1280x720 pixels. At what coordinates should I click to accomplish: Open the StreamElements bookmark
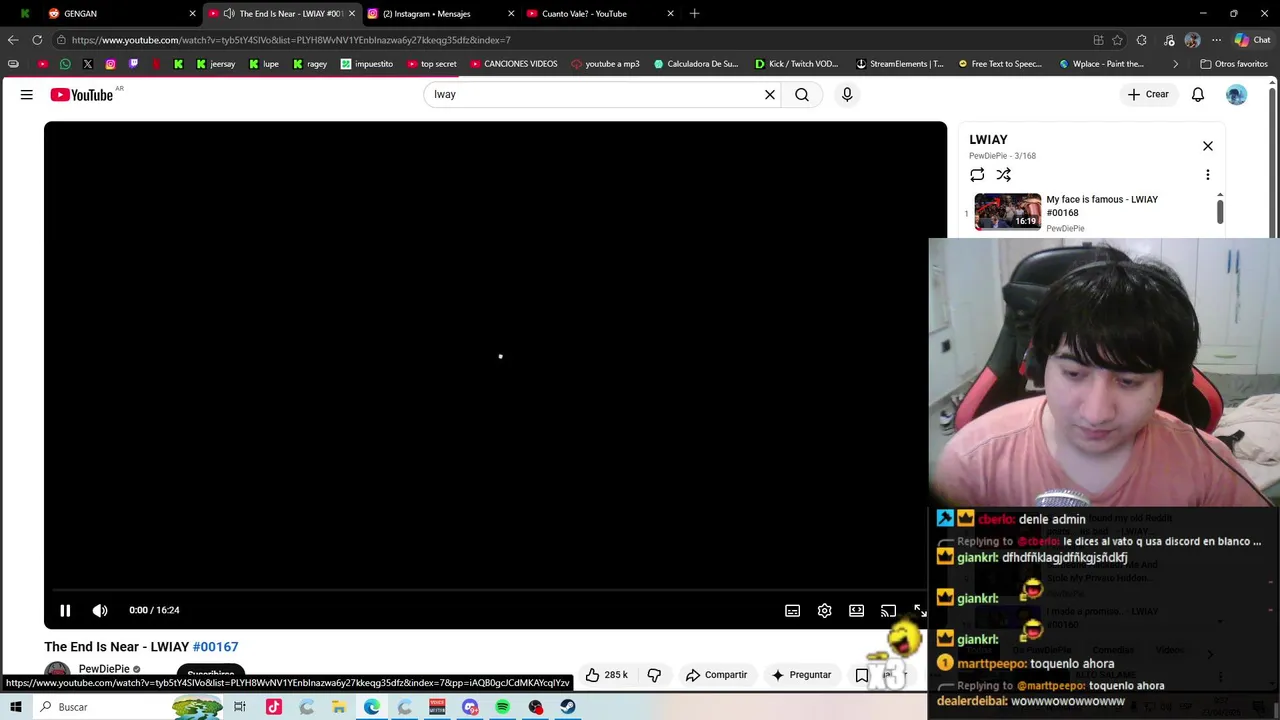[900, 64]
